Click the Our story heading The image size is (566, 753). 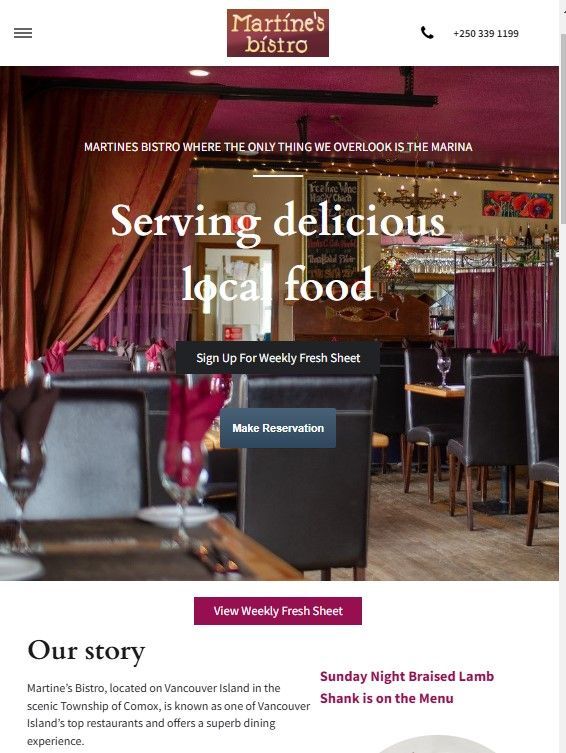[86, 652]
